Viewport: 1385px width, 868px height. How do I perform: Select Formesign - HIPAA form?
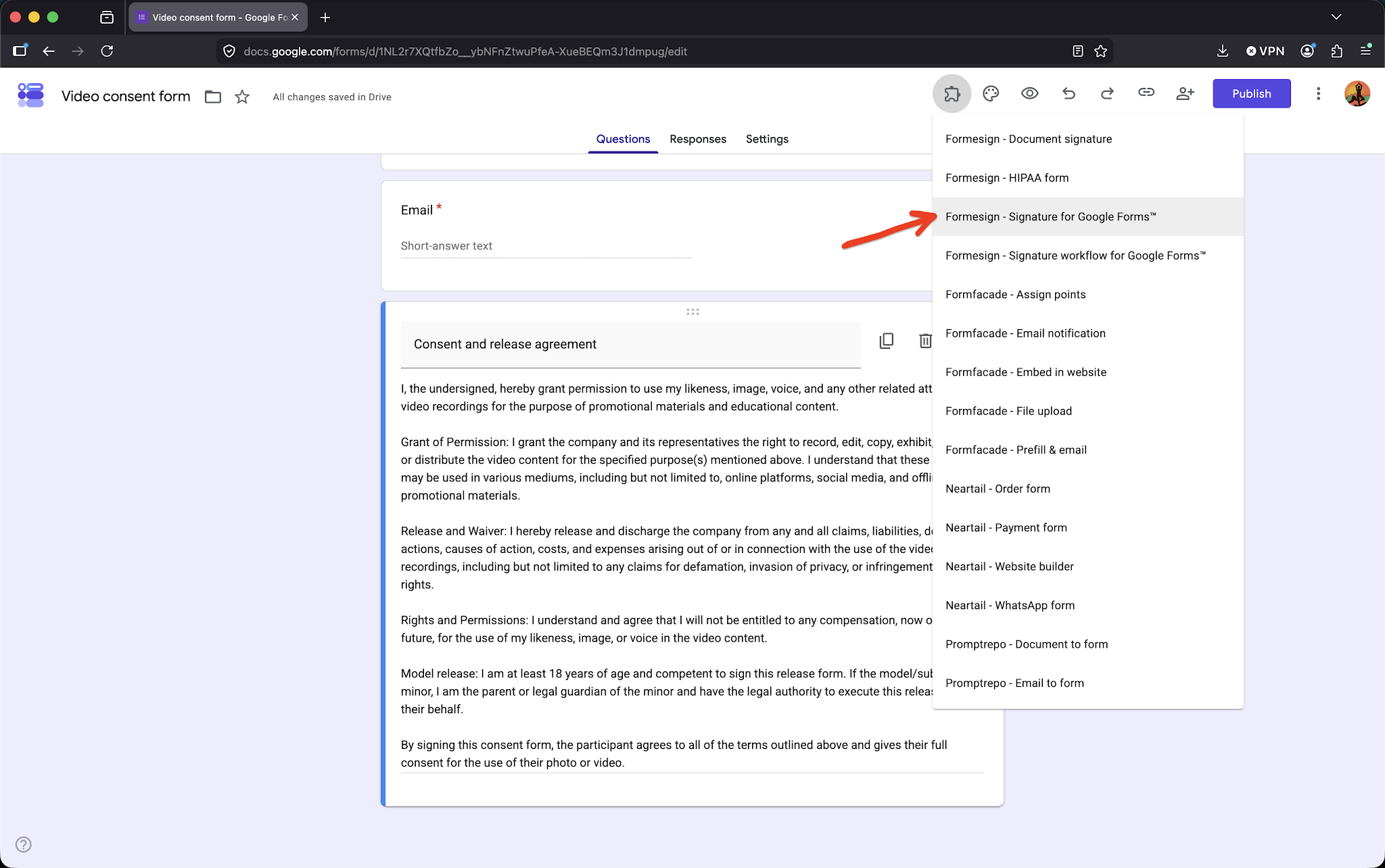[1087, 178]
